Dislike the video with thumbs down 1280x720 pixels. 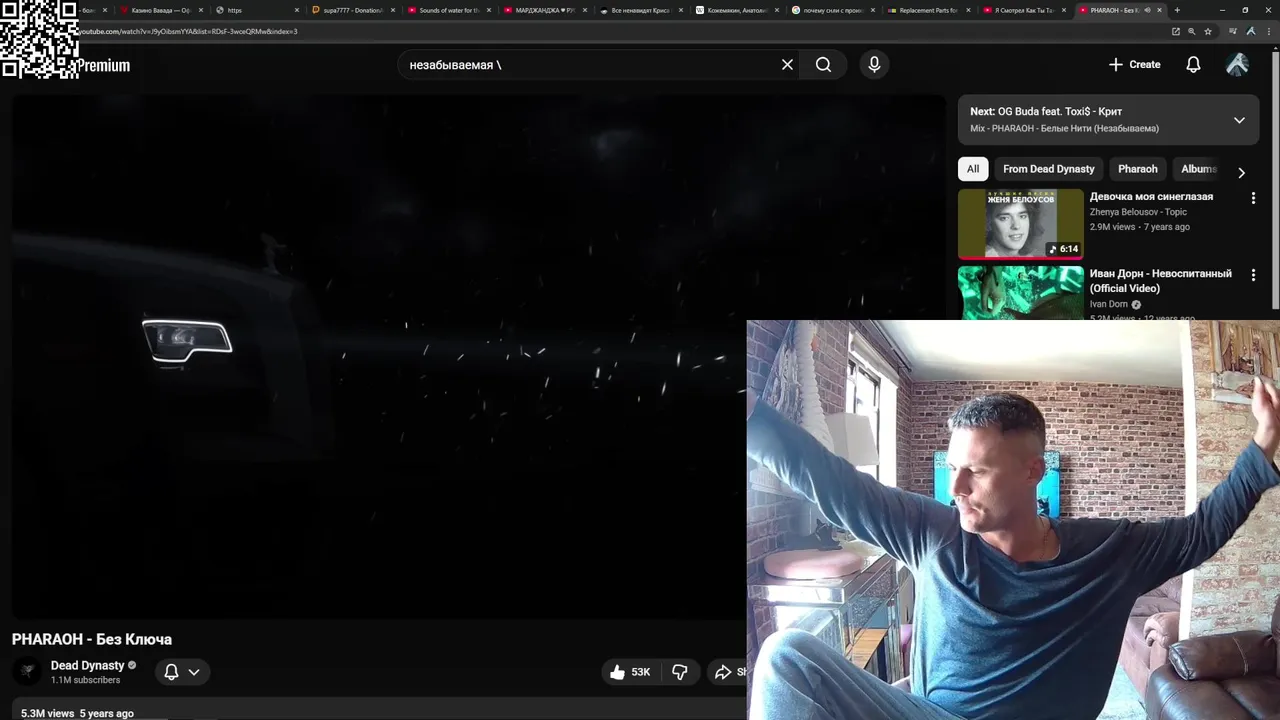[x=680, y=672]
